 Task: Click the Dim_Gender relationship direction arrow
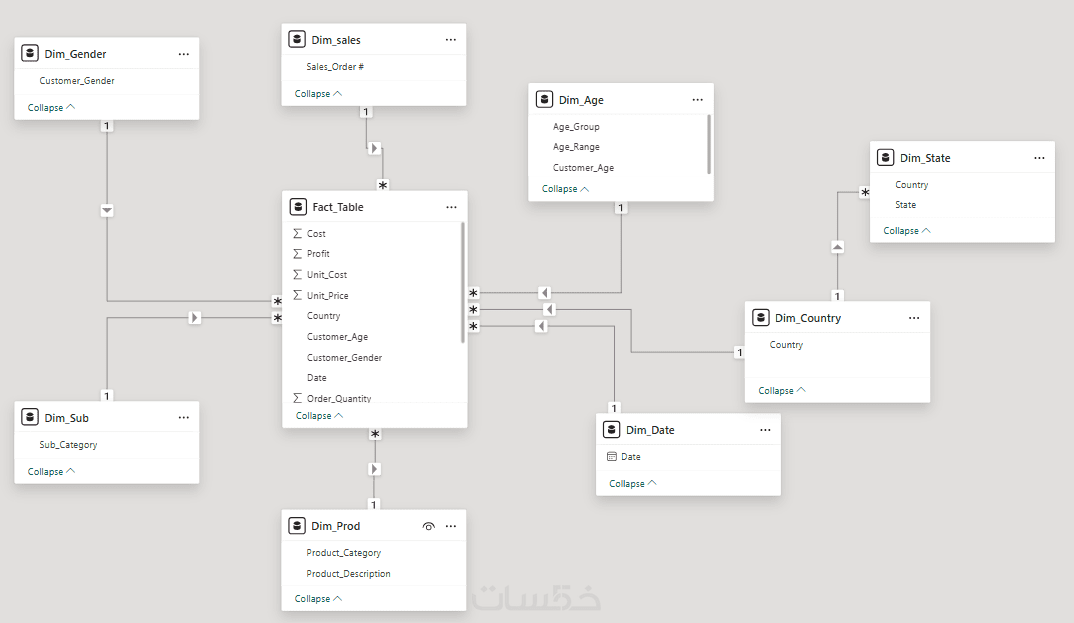pyautogui.click(x=107, y=210)
